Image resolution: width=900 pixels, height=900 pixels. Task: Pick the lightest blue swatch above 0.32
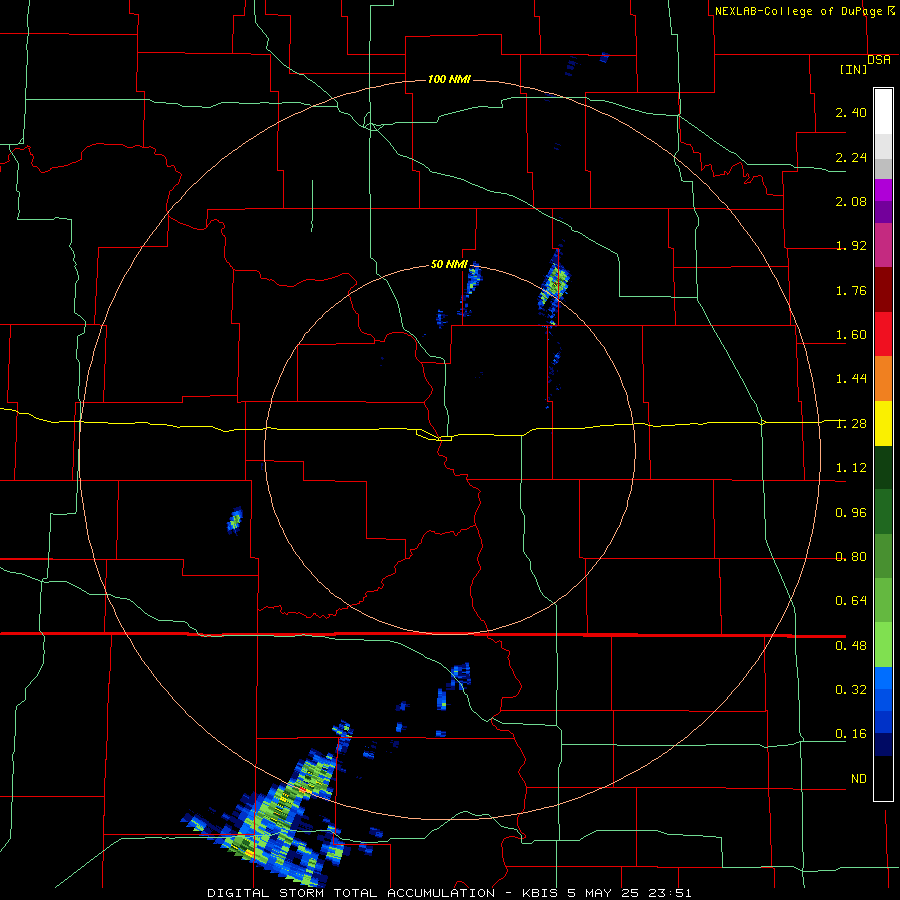[883, 678]
